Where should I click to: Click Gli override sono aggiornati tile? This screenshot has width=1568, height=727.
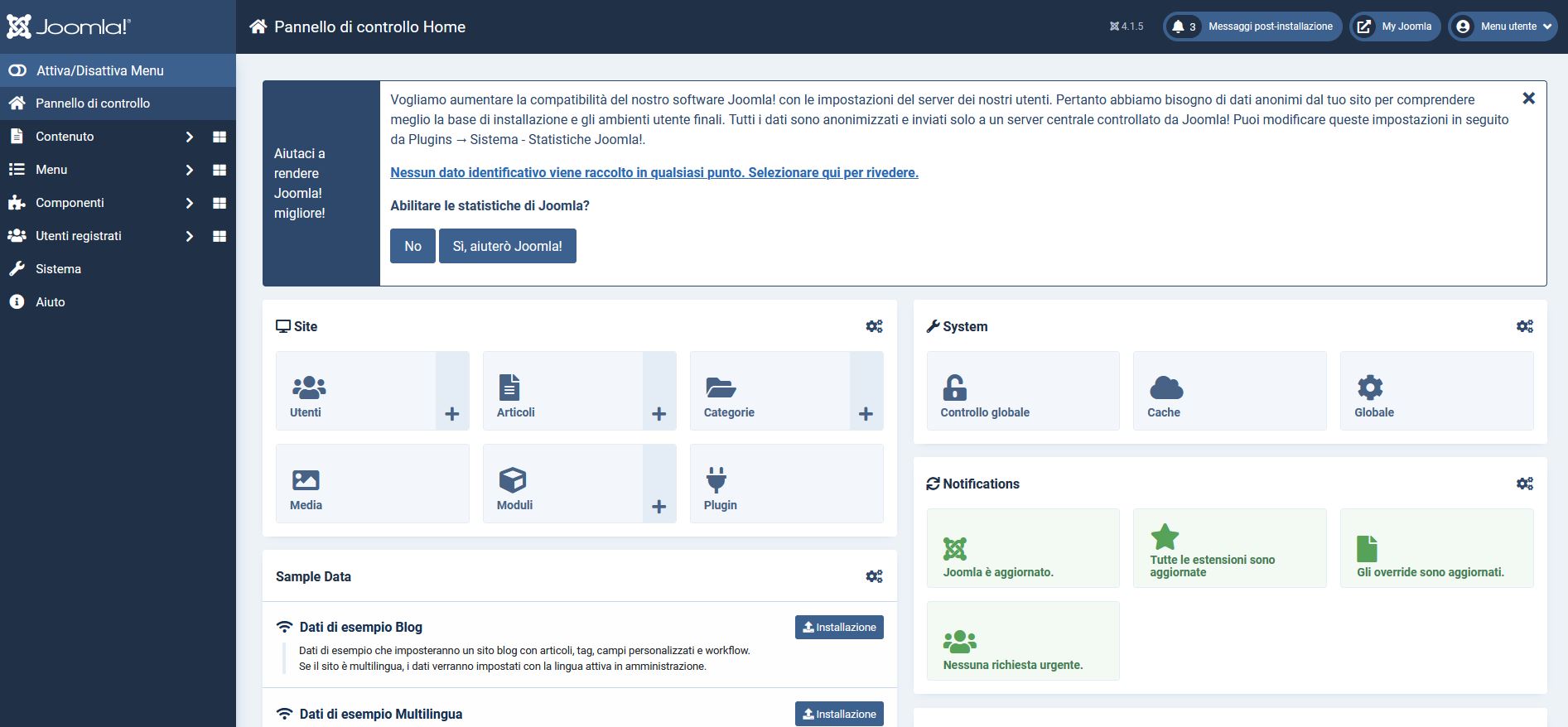click(x=1437, y=548)
